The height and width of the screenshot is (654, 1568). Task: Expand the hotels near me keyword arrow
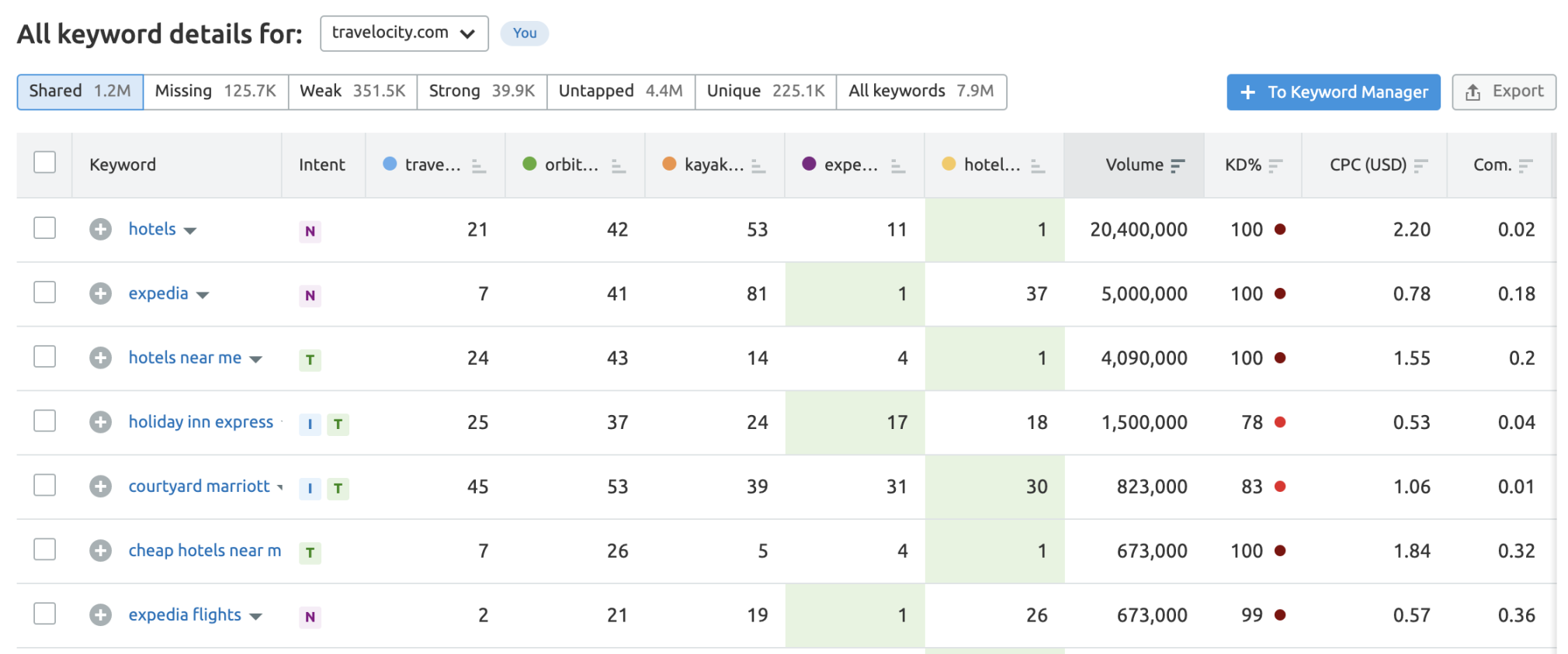(x=256, y=359)
